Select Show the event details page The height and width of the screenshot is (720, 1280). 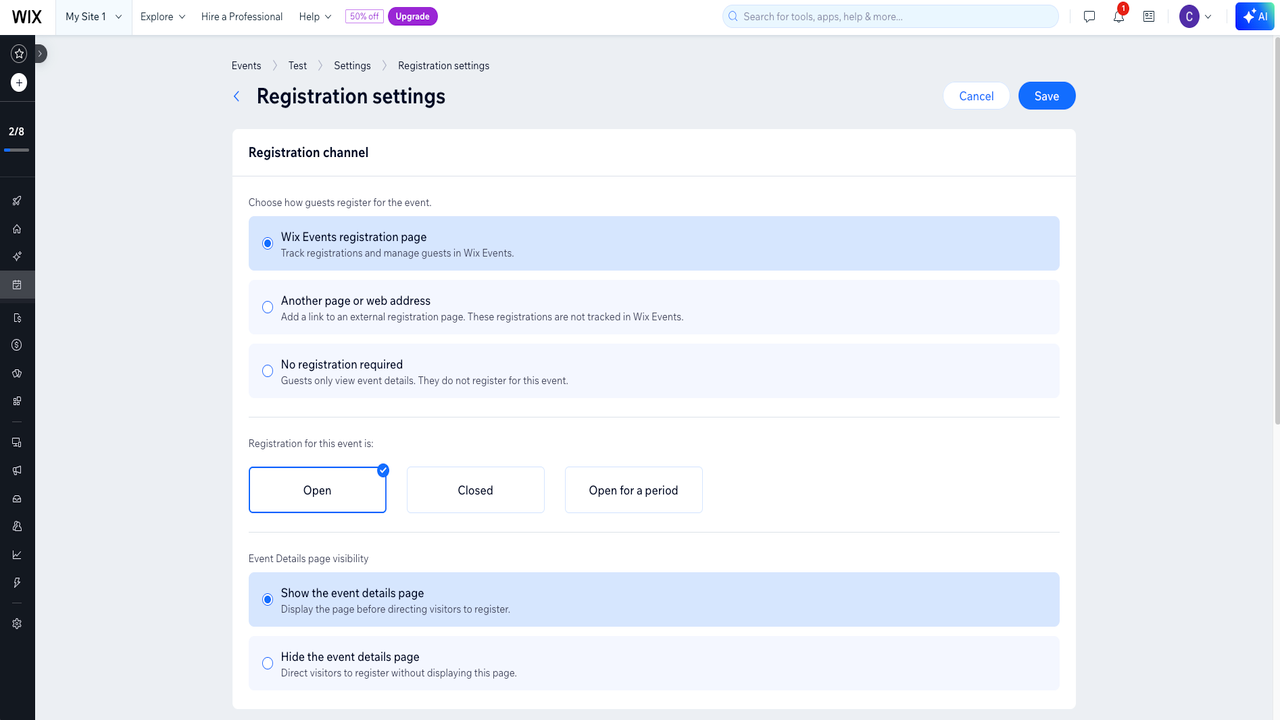(654, 600)
